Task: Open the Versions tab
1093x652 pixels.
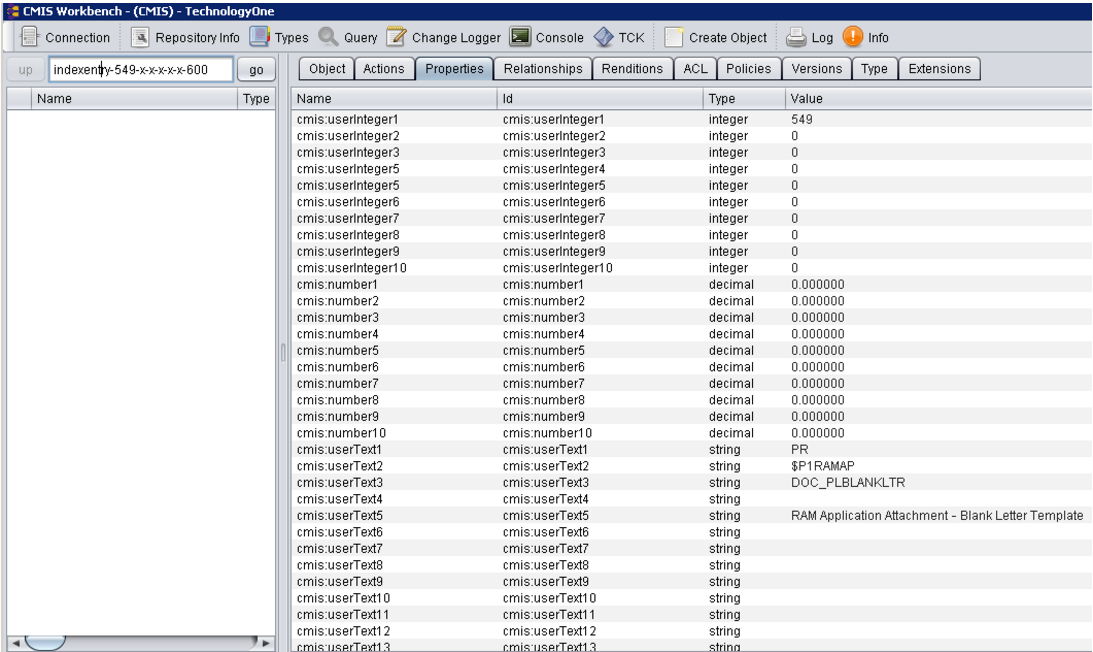Action: 817,69
